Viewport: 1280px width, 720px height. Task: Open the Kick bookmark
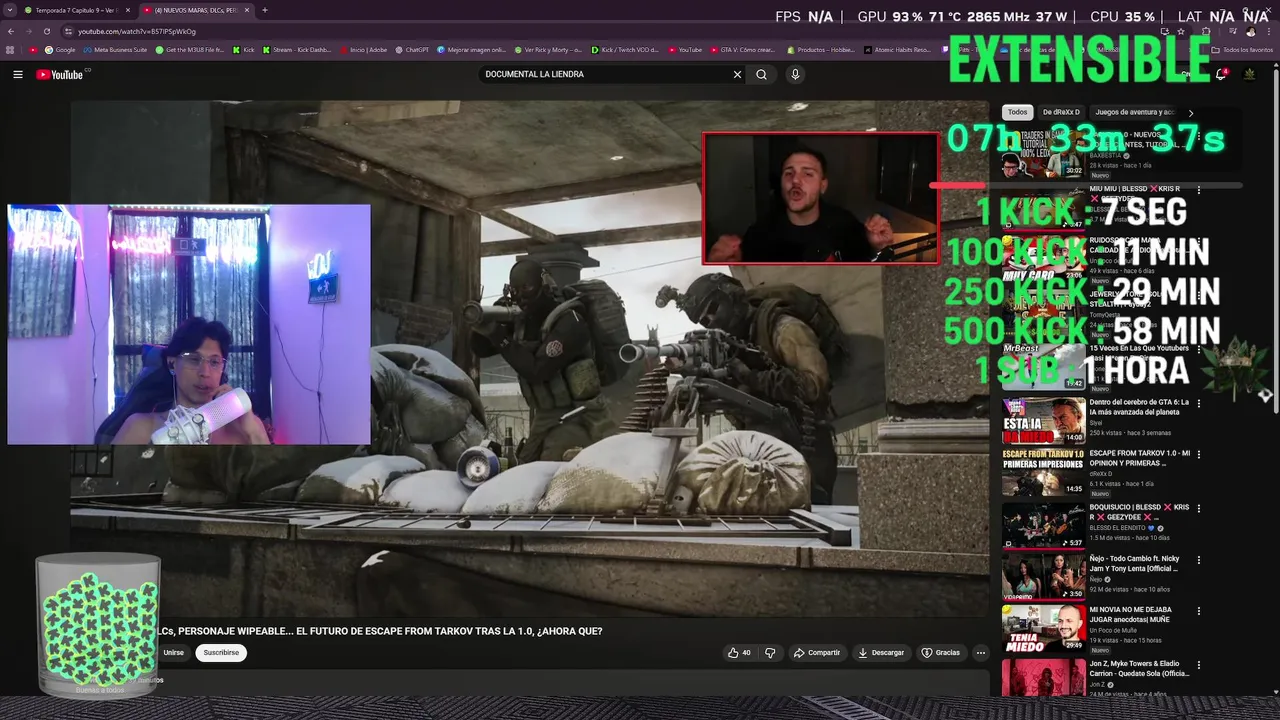coord(244,49)
